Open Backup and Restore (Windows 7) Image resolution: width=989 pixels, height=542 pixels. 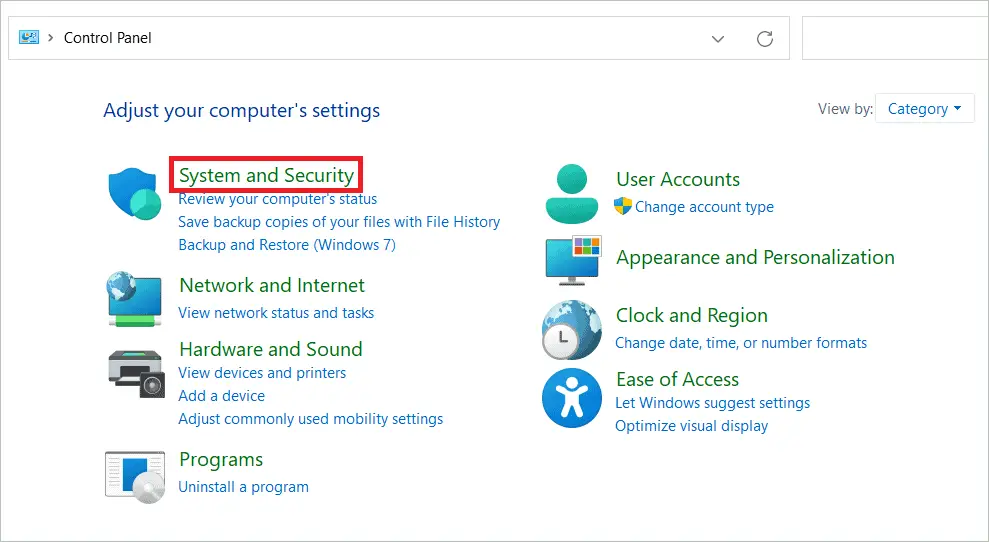(287, 244)
